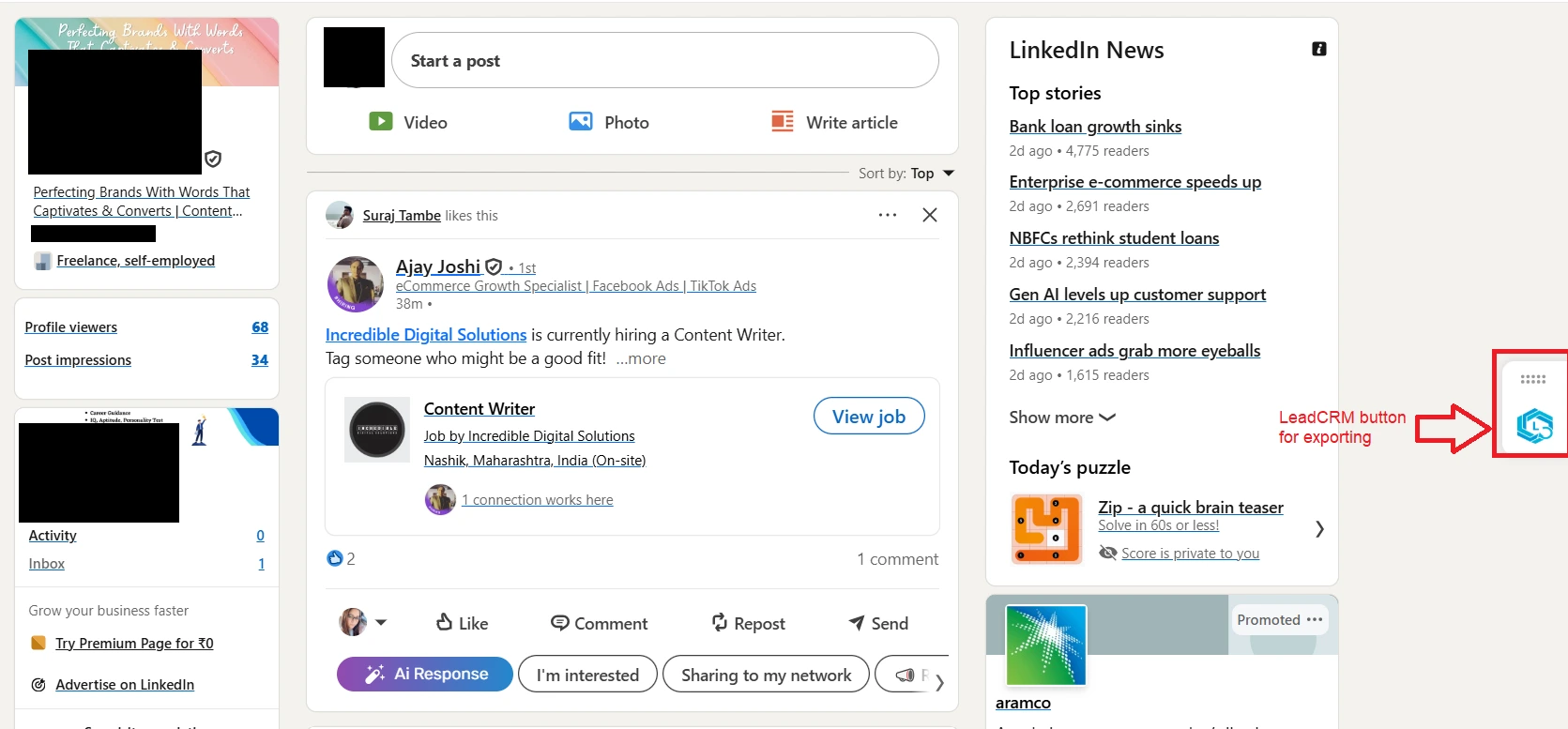The width and height of the screenshot is (1568, 729).
Task: Show more quick reply suggestions arrow
Action: point(939,682)
